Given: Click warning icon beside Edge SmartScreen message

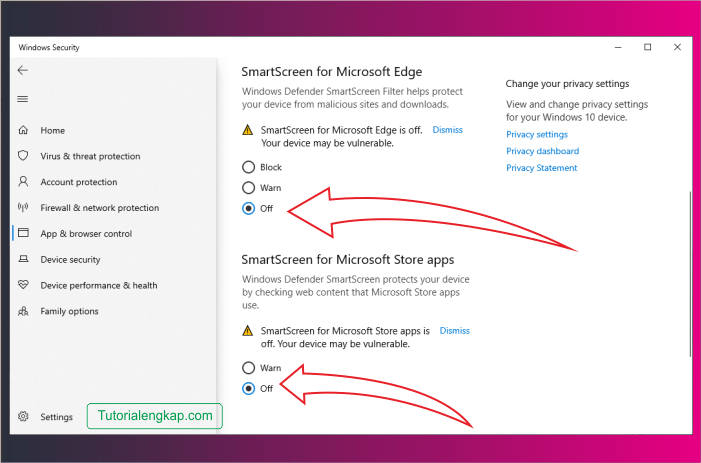Looking at the screenshot, I should [247, 130].
